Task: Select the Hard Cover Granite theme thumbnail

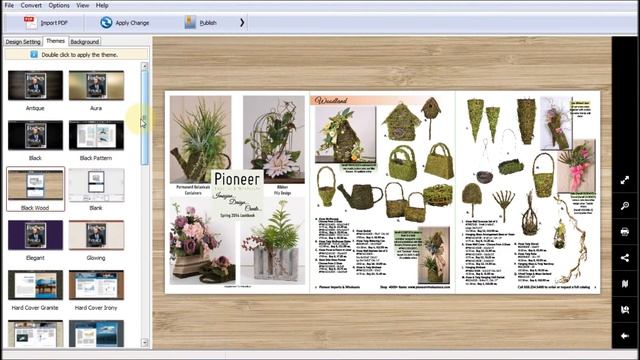Action: point(36,285)
